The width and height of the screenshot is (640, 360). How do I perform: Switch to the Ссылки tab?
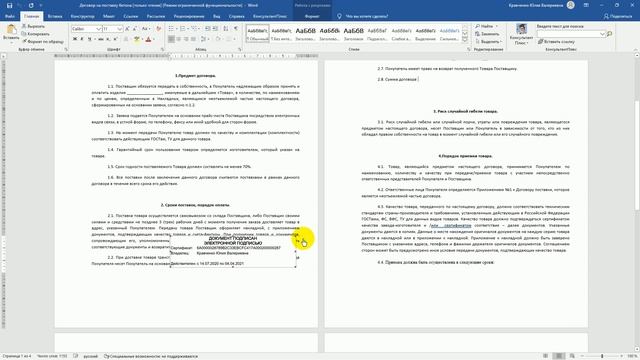point(131,16)
